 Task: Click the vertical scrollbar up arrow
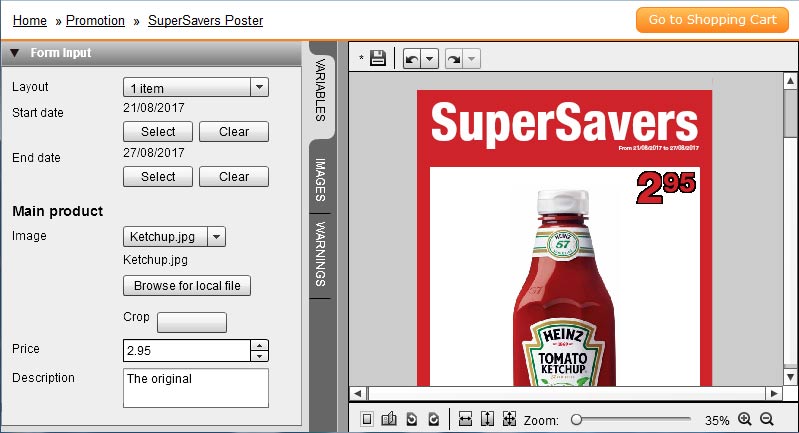tap(790, 80)
